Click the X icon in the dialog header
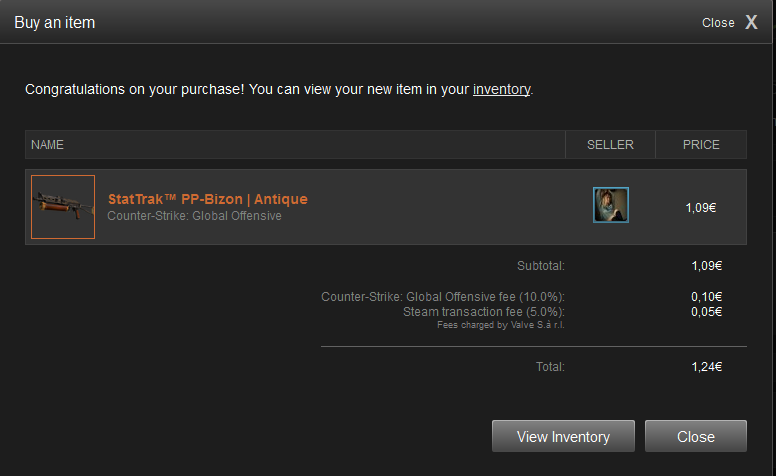This screenshot has width=776, height=476. pyautogui.click(x=751, y=22)
